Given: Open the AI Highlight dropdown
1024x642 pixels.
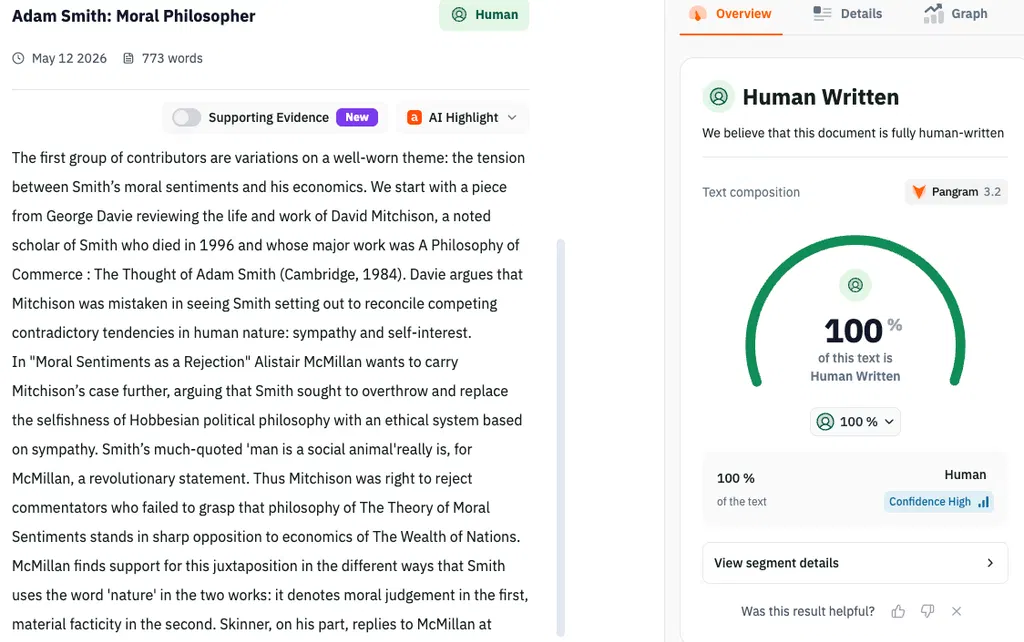Looking at the screenshot, I should pyautogui.click(x=462, y=118).
